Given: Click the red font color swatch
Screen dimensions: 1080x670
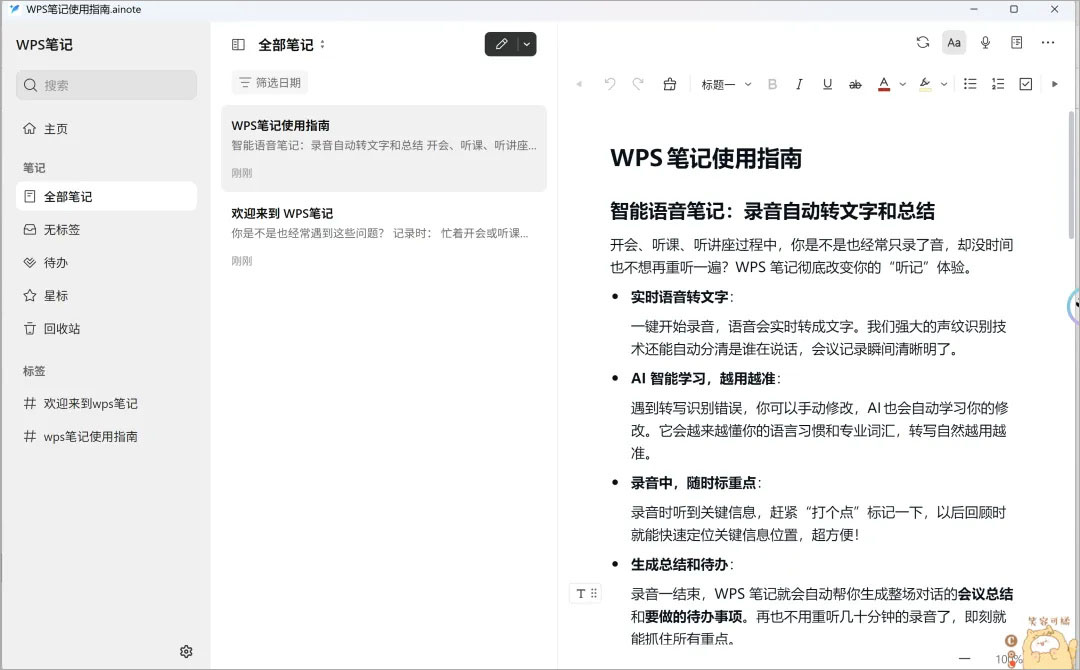Looking at the screenshot, I should pyautogui.click(x=884, y=85).
